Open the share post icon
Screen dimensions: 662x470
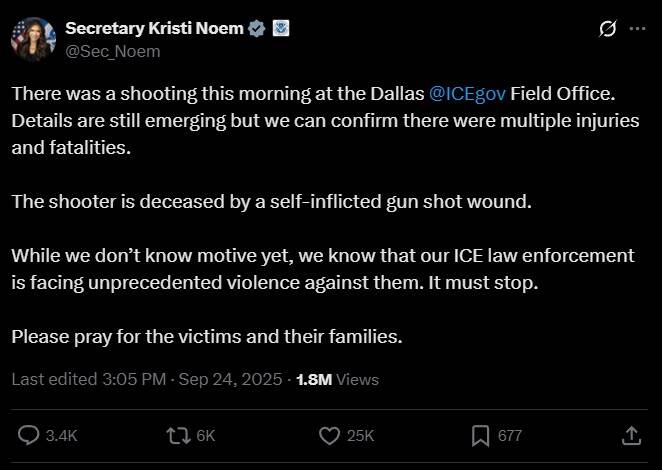(632, 436)
